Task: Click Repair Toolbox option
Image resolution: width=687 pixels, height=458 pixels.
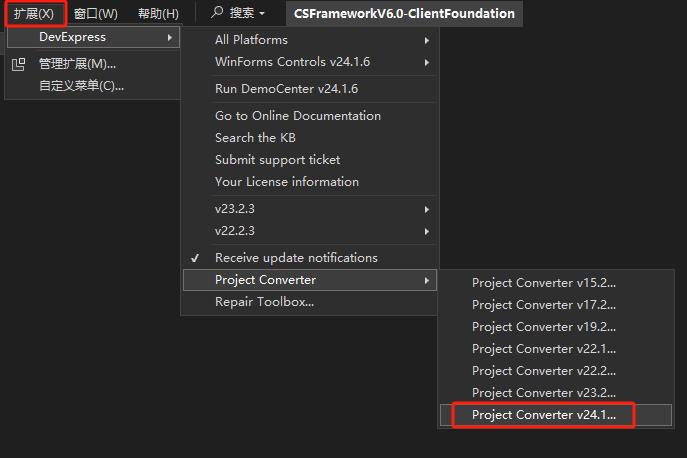Action: 264,302
